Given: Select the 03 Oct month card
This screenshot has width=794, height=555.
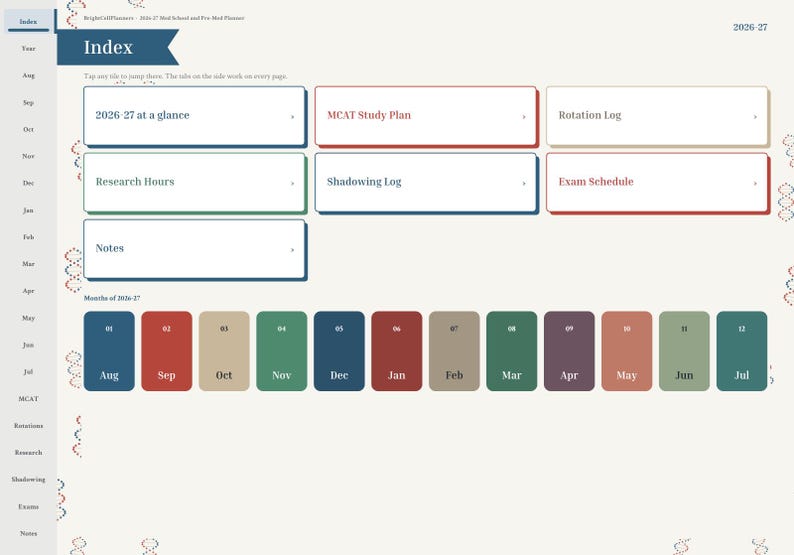Looking at the screenshot, I should coord(224,351).
